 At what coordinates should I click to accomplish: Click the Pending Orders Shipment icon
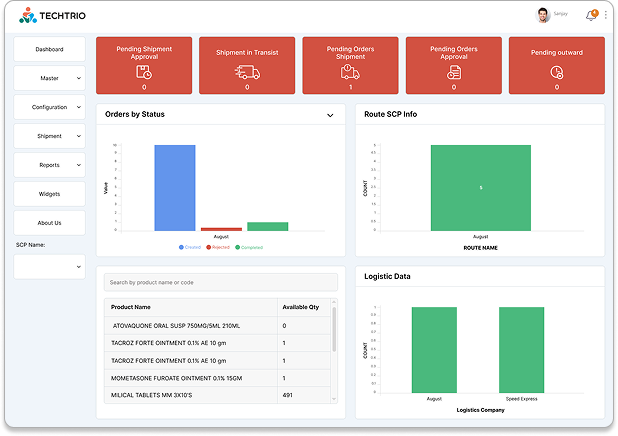coord(350,72)
